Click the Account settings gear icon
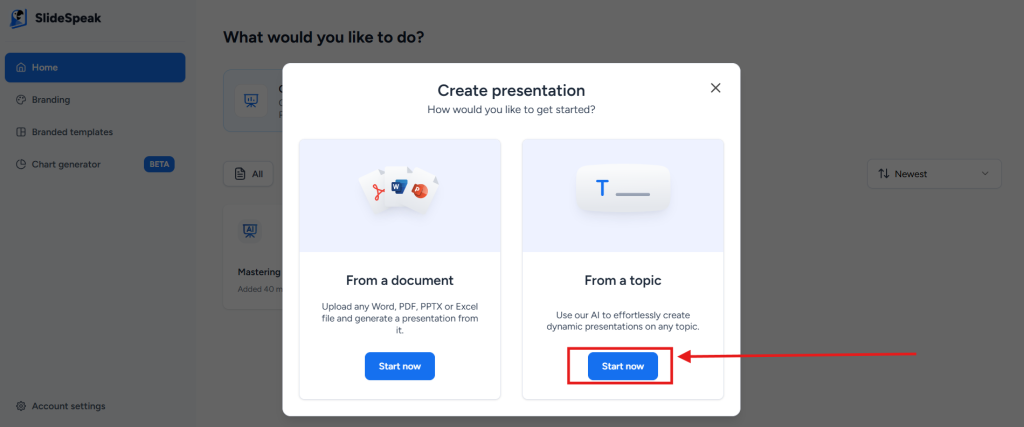 point(21,406)
